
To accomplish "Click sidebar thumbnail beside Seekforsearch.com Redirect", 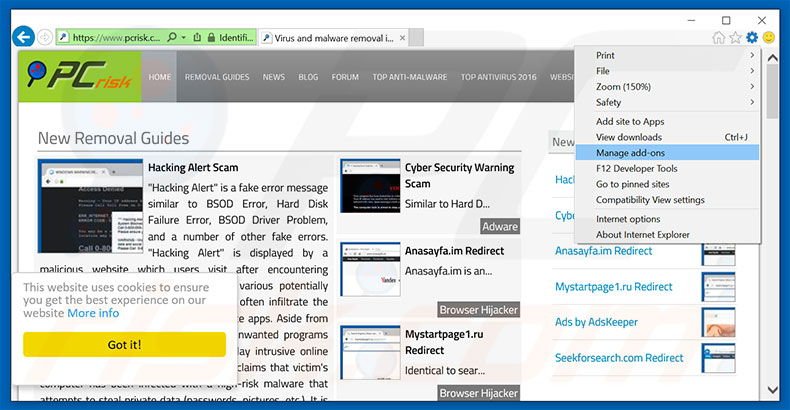I will [718, 358].
